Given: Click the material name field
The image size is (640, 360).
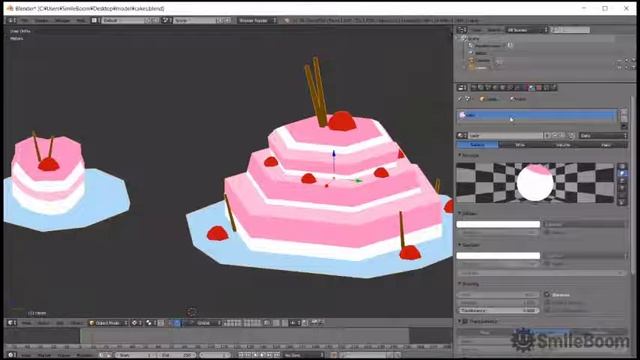Looking at the screenshot, I should coord(506,136).
